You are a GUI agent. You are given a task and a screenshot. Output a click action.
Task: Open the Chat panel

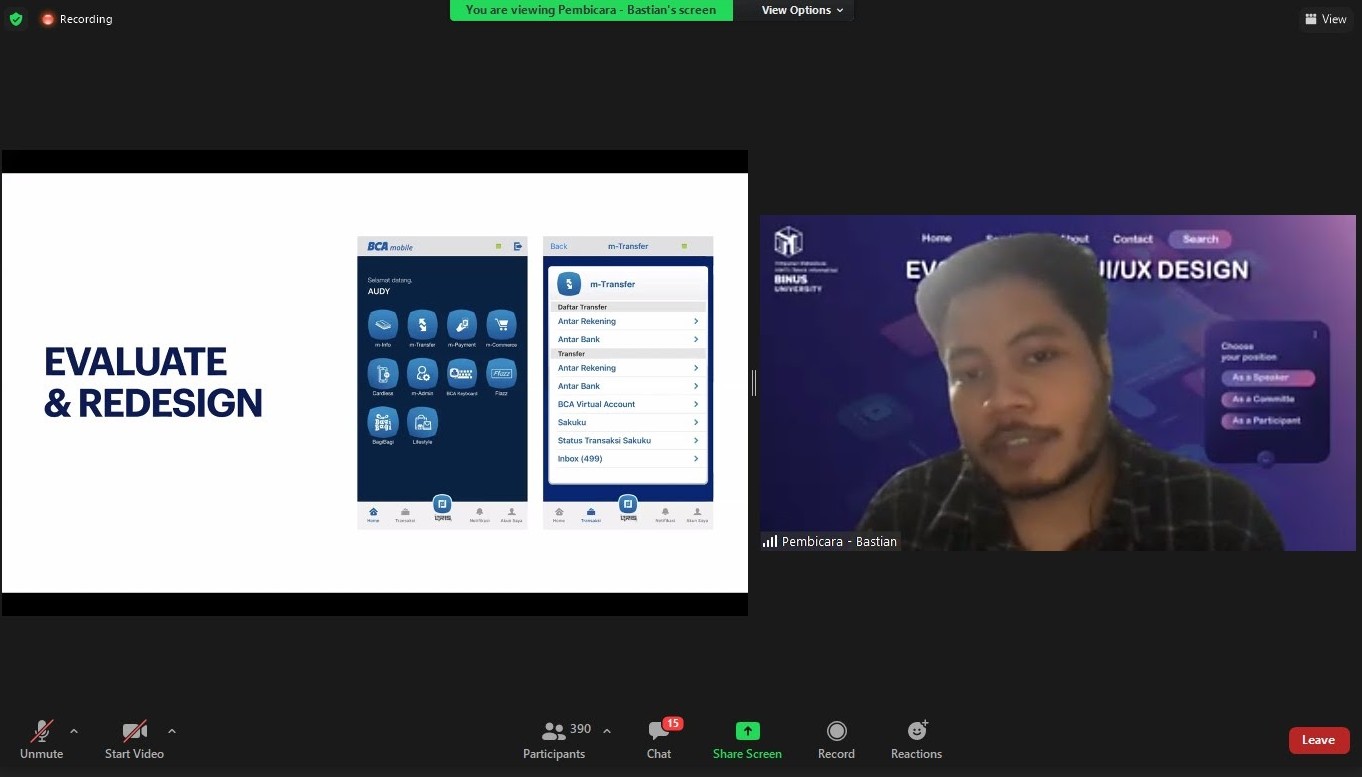click(x=659, y=740)
